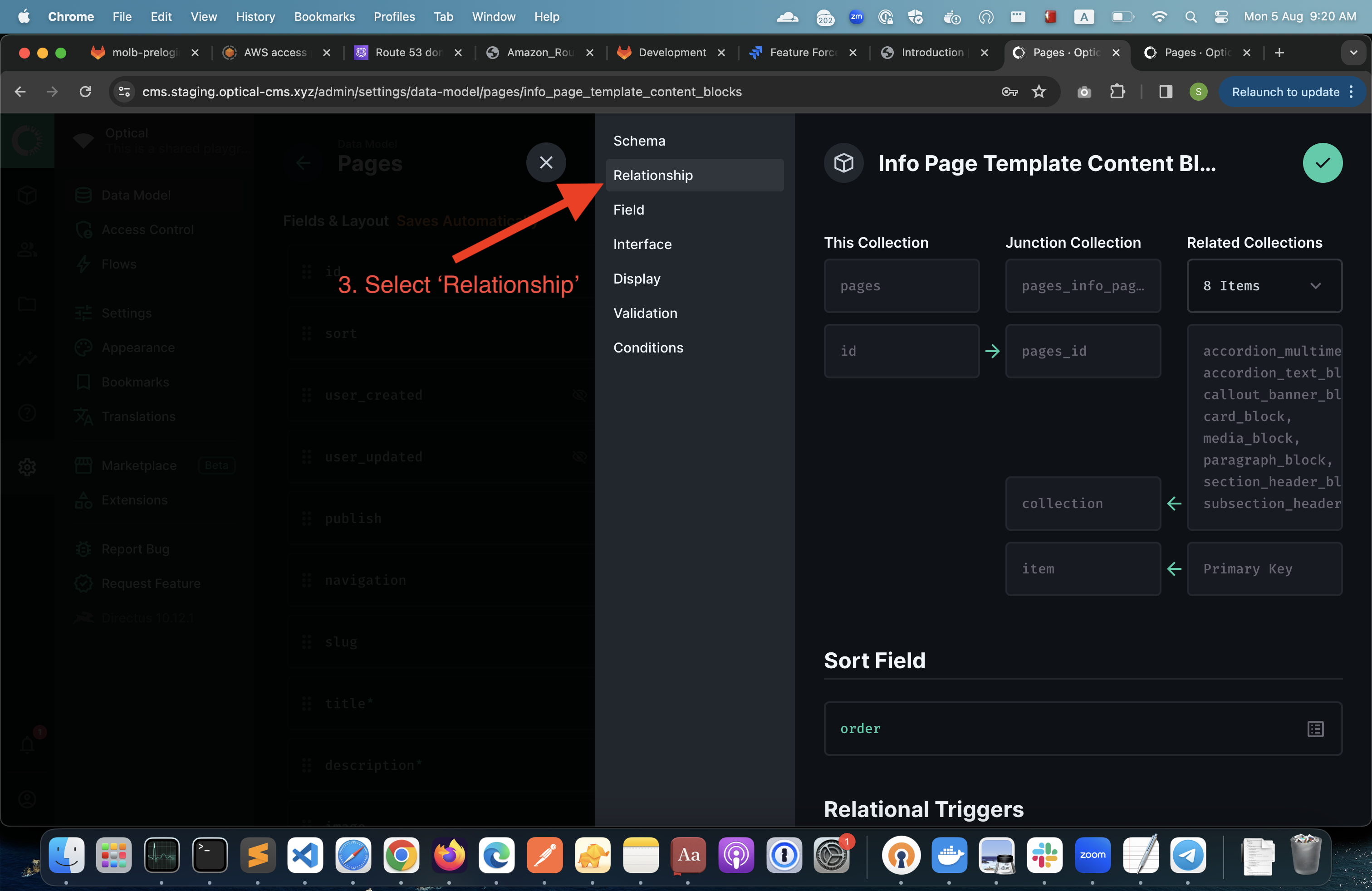Open the Interface section
Image resolution: width=1372 pixels, height=891 pixels.
click(642, 245)
